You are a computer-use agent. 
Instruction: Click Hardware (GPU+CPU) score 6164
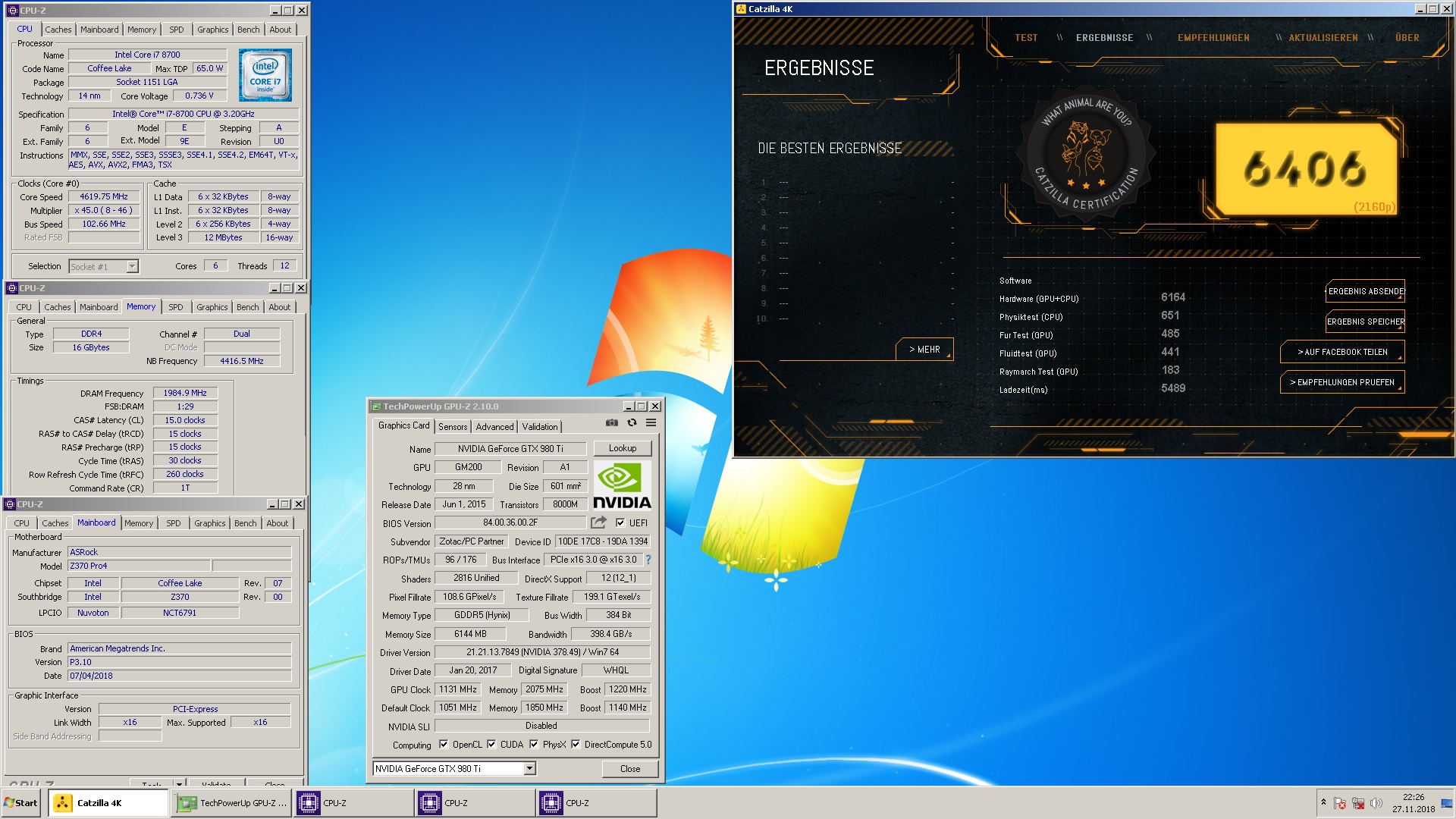[1172, 297]
